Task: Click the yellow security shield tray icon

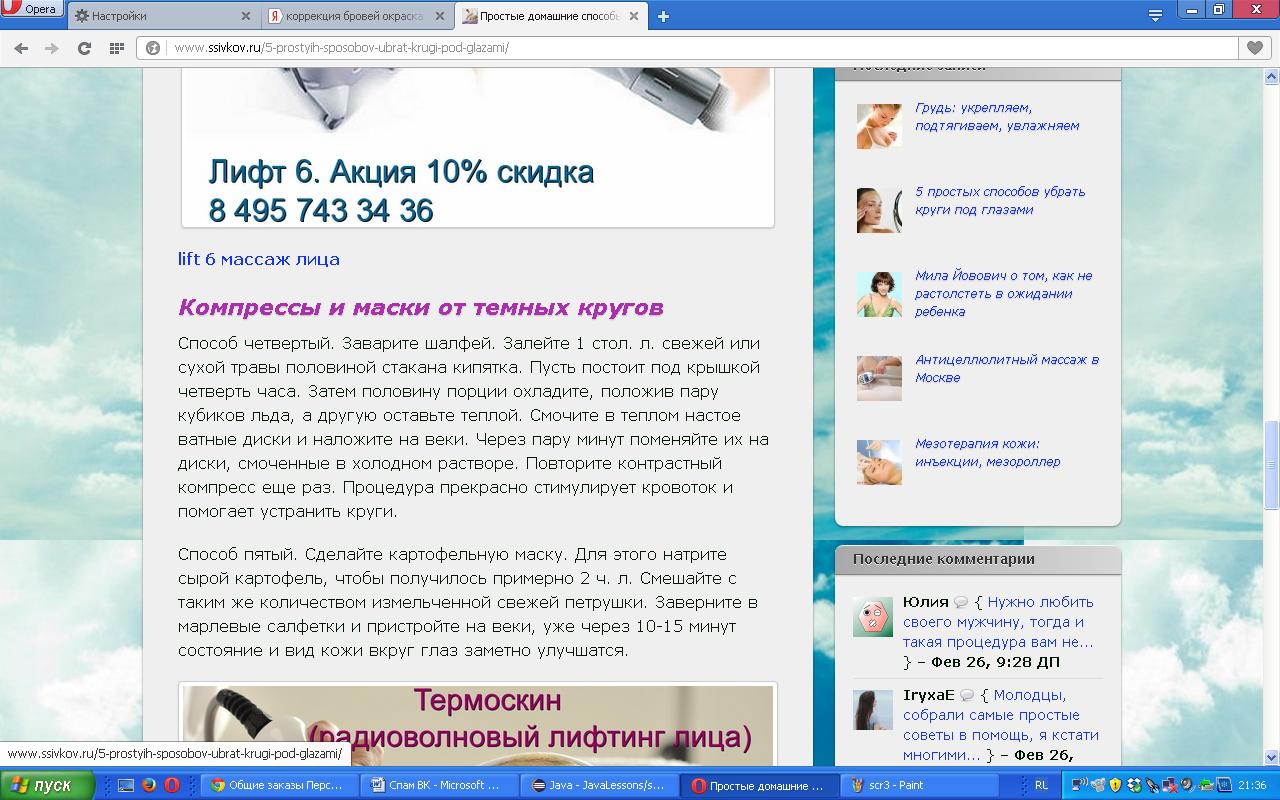Action: [1115, 786]
